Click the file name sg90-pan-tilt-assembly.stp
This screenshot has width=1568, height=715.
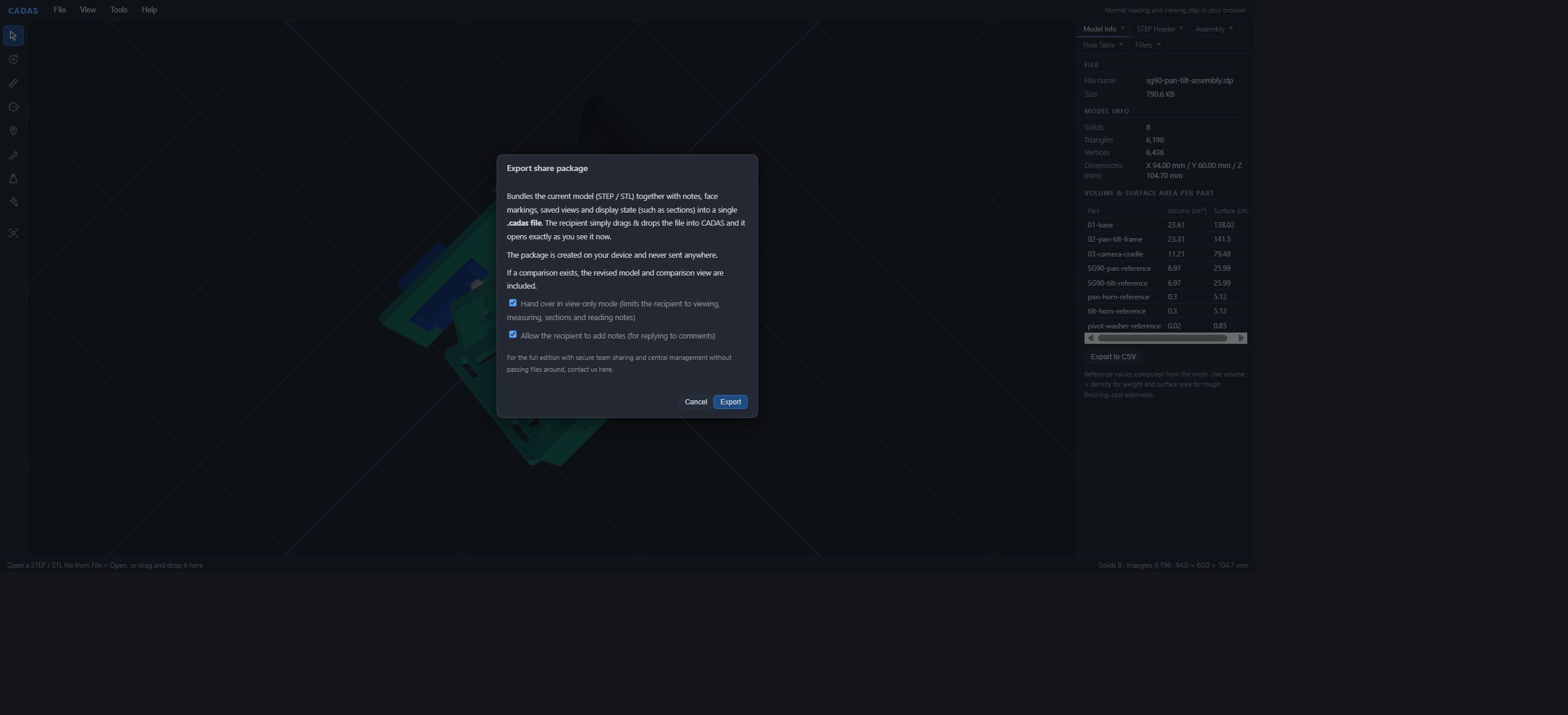[x=1190, y=81]
